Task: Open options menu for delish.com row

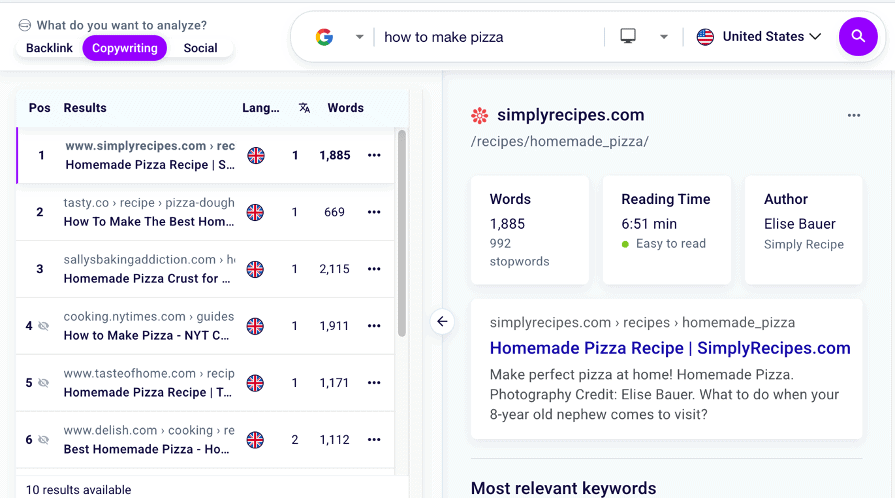Action: pos(374,440)
